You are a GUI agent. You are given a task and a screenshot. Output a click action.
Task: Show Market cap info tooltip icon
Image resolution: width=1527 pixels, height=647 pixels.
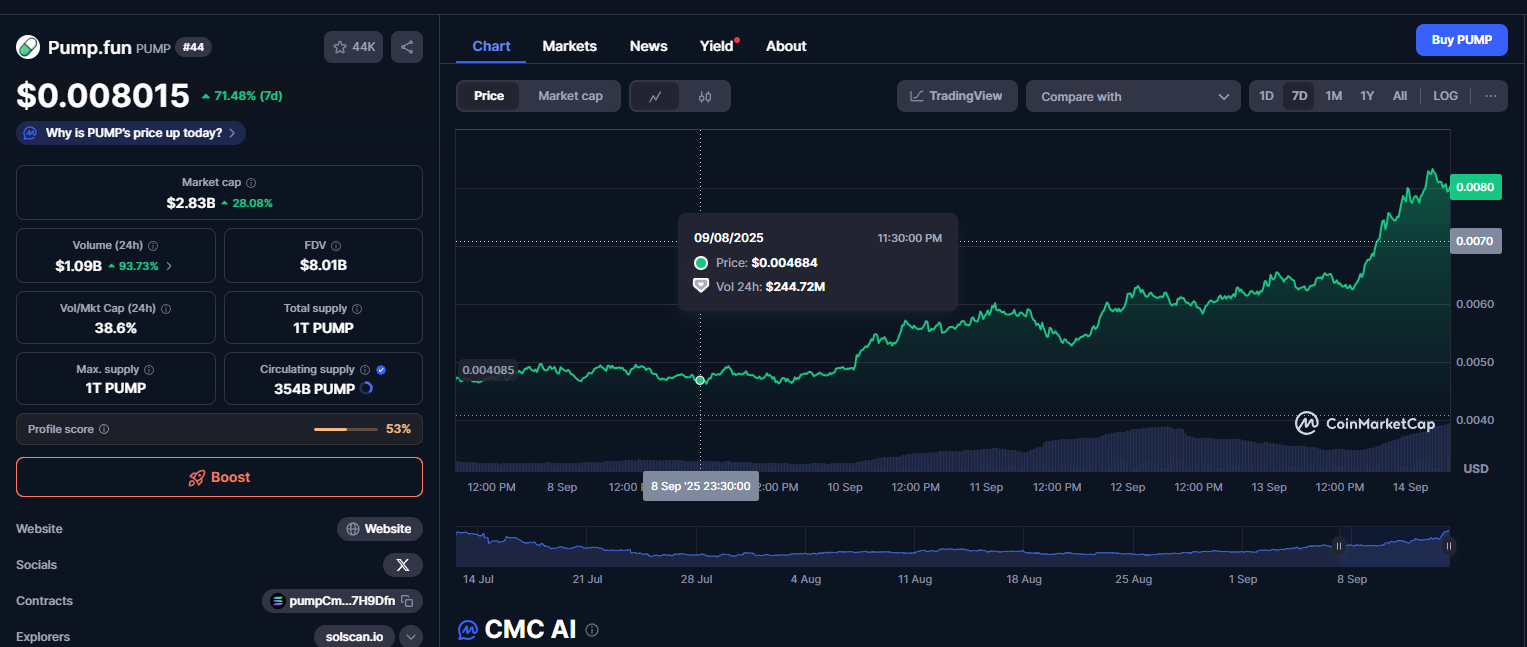click(x=251, y=183)
